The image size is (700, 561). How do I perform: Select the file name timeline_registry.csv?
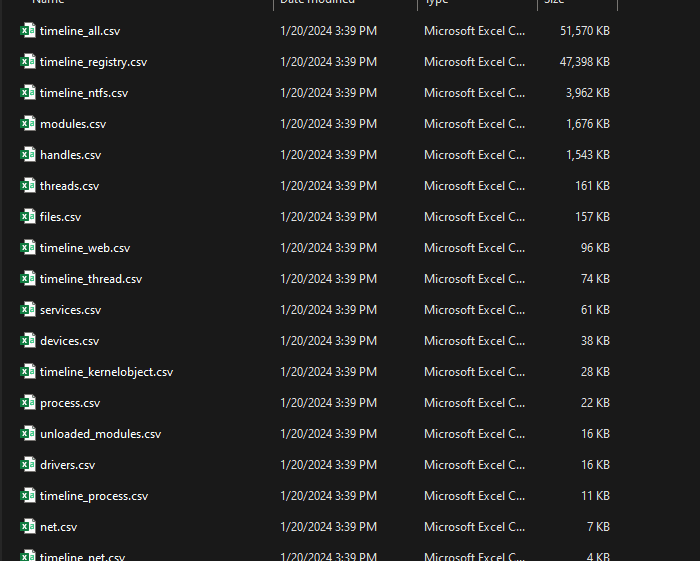(93, 62)
